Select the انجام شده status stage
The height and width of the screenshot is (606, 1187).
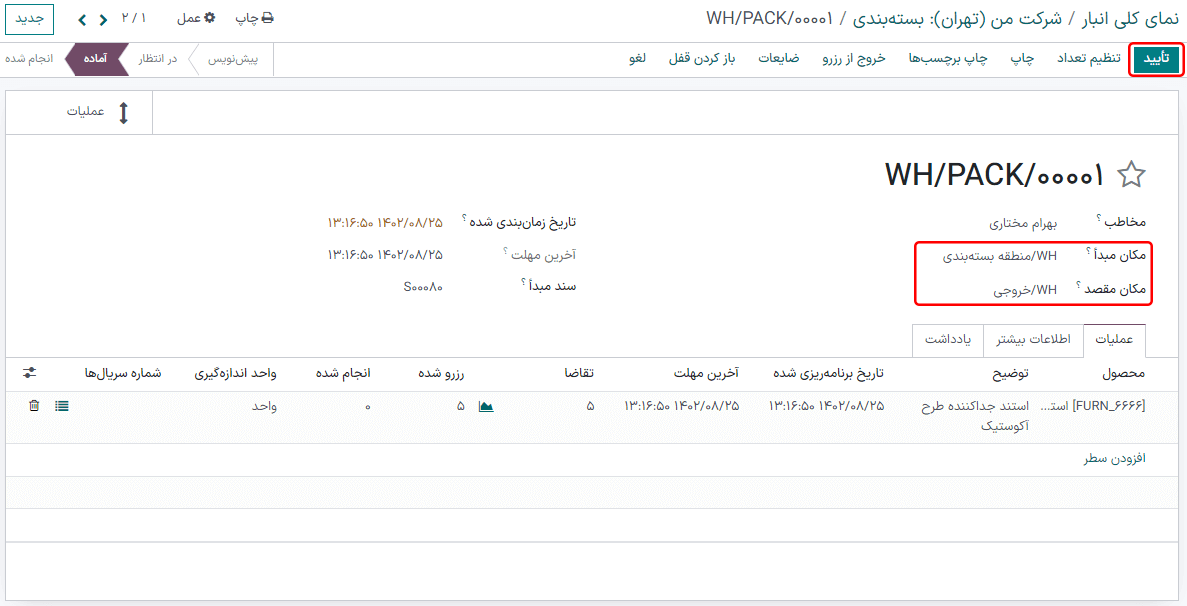(x=30, y=59)
